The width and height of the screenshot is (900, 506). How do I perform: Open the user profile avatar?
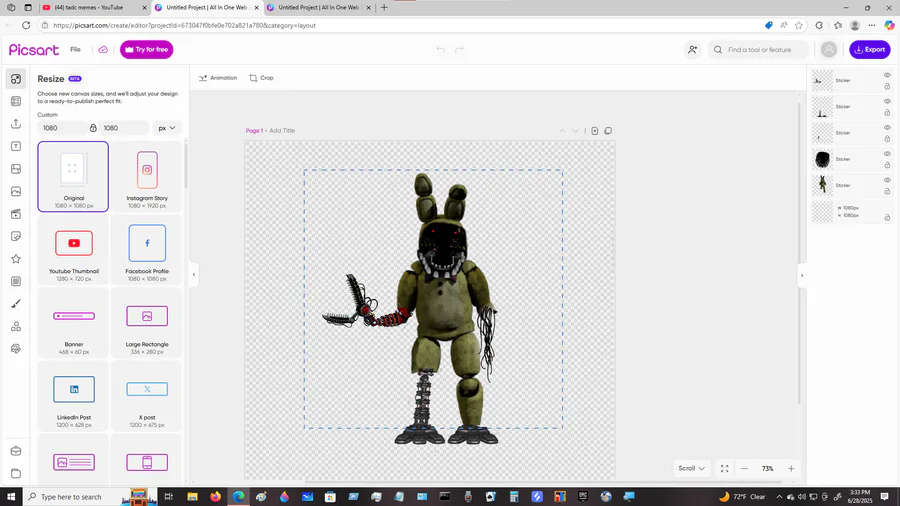click(x=829, y=50)
